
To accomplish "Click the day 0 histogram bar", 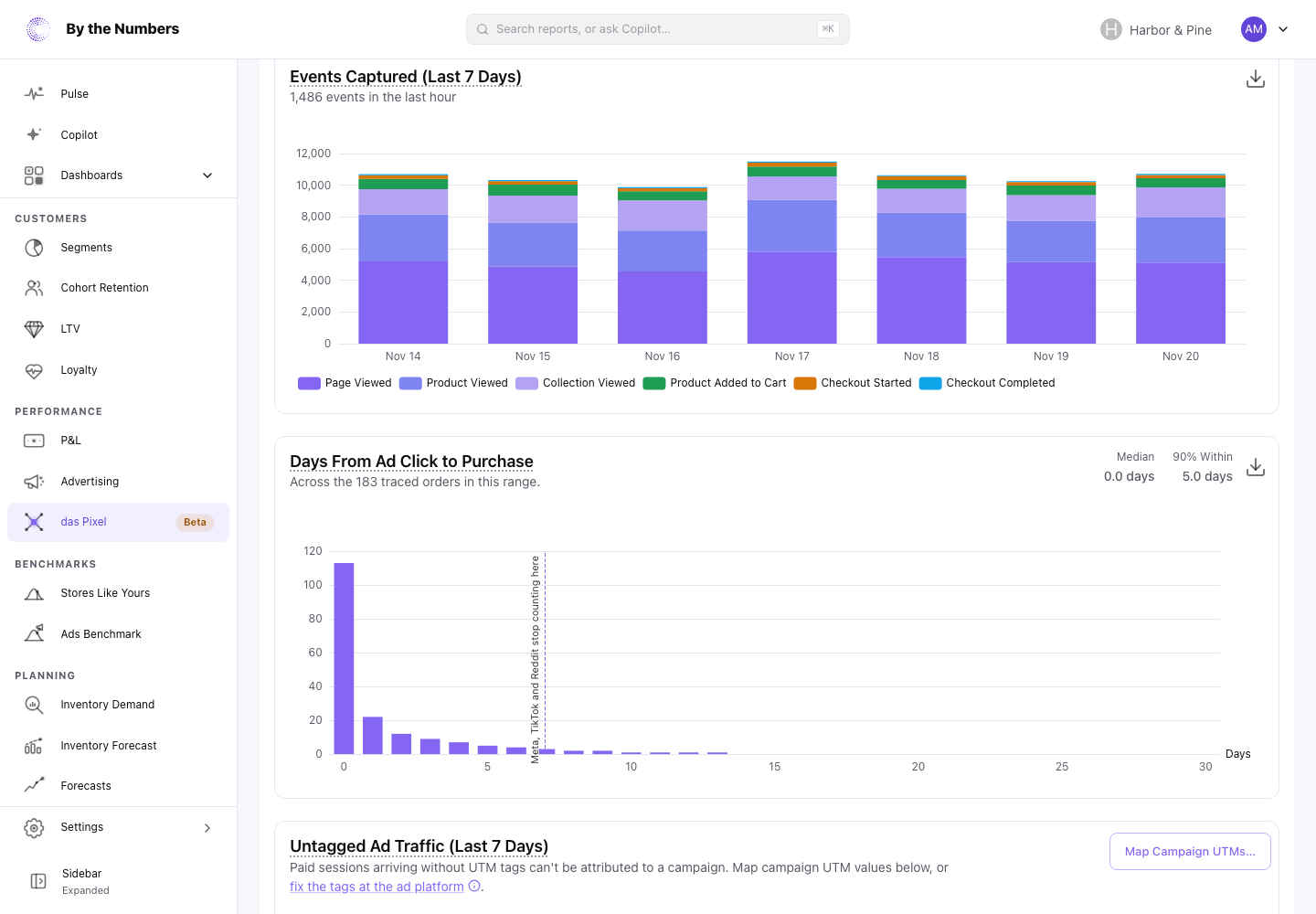I will point(344,658).
